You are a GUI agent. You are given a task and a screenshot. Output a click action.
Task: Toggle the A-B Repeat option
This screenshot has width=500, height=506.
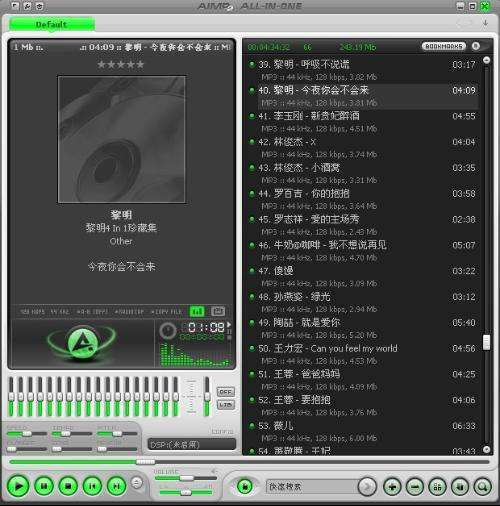pyautogui.click(x=92, y=312)
